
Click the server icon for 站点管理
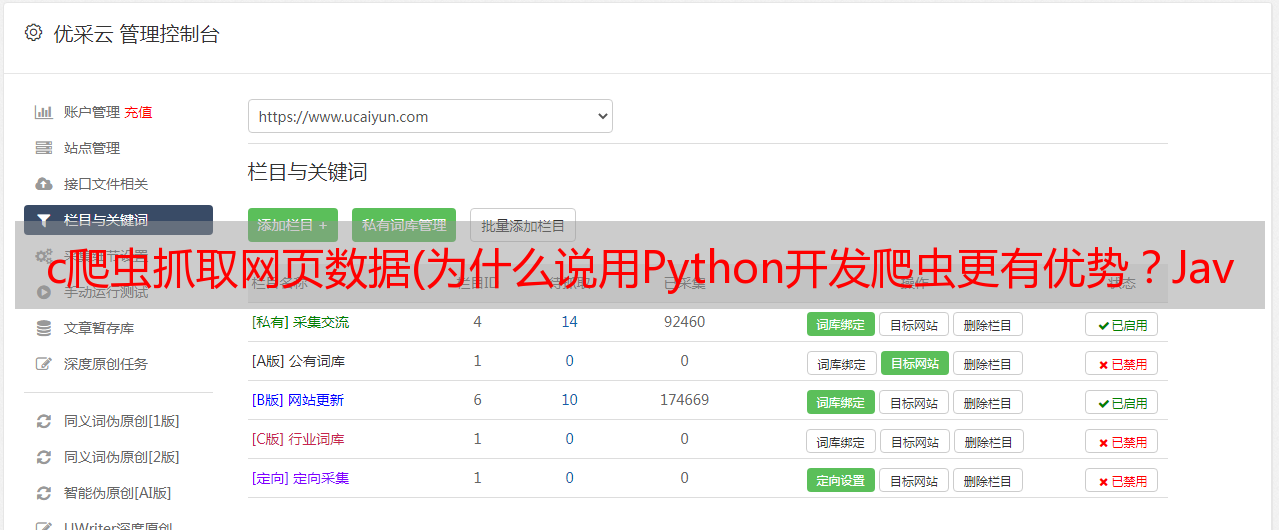click(43, 148)
